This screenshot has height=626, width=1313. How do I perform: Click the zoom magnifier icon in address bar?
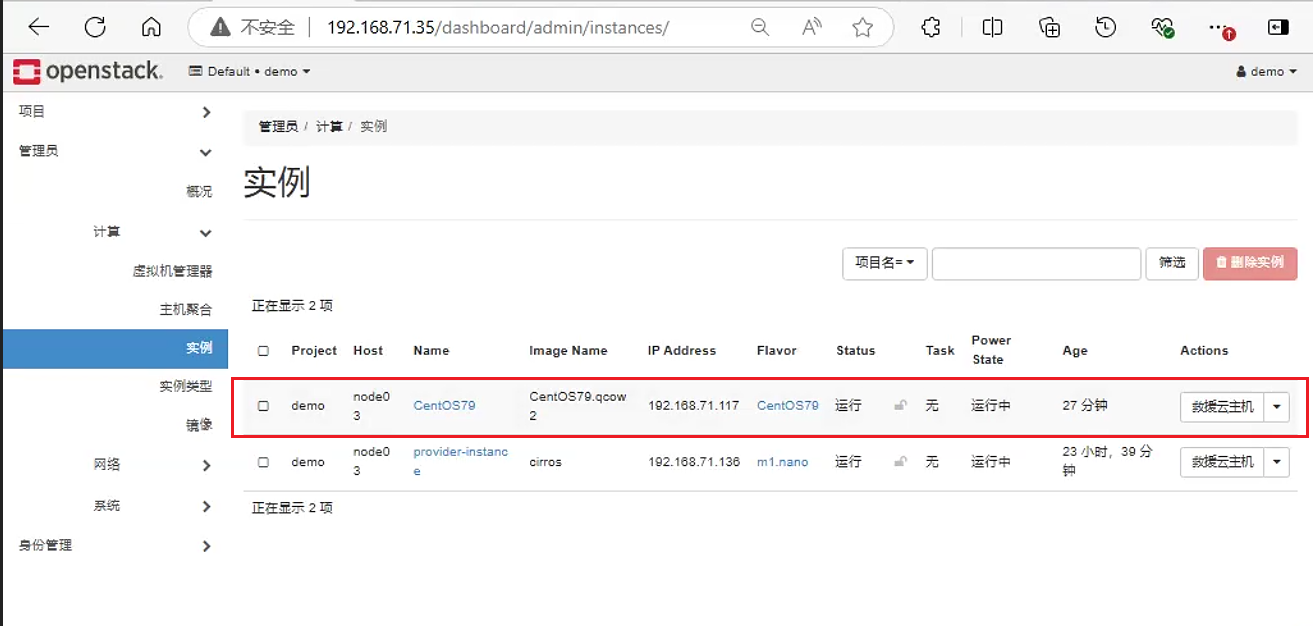click(x=760, y=28)
